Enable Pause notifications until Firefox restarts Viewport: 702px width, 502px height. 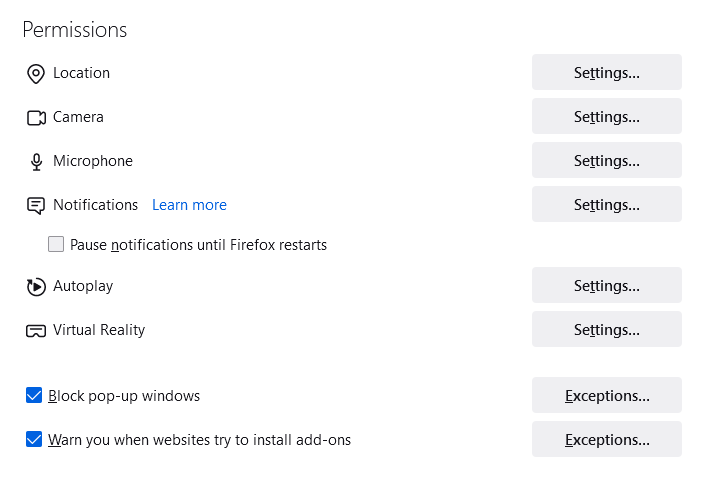coord(56,244)
